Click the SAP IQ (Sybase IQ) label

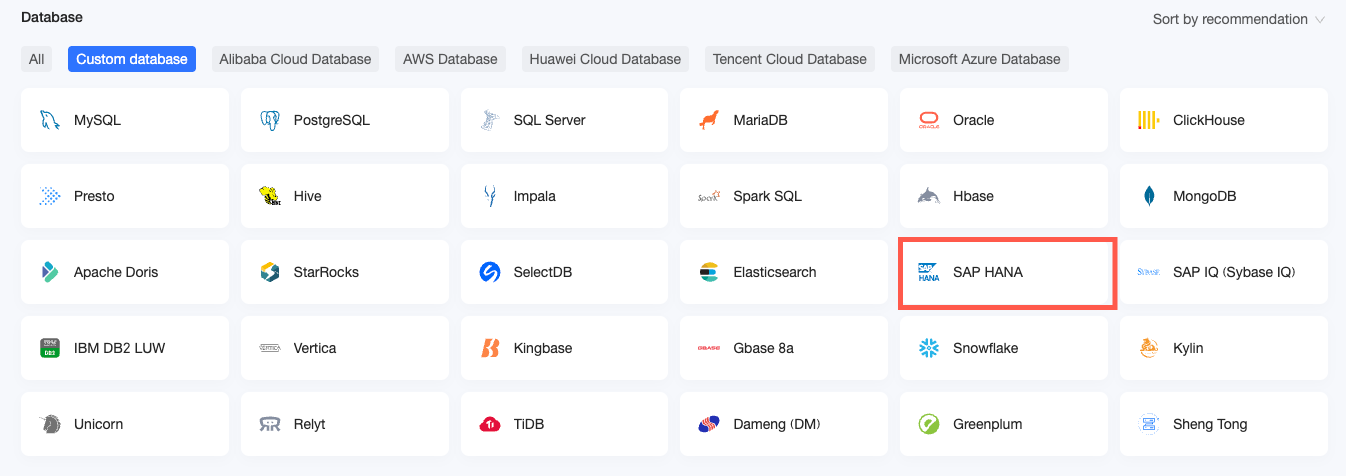tap(1234, 272)
